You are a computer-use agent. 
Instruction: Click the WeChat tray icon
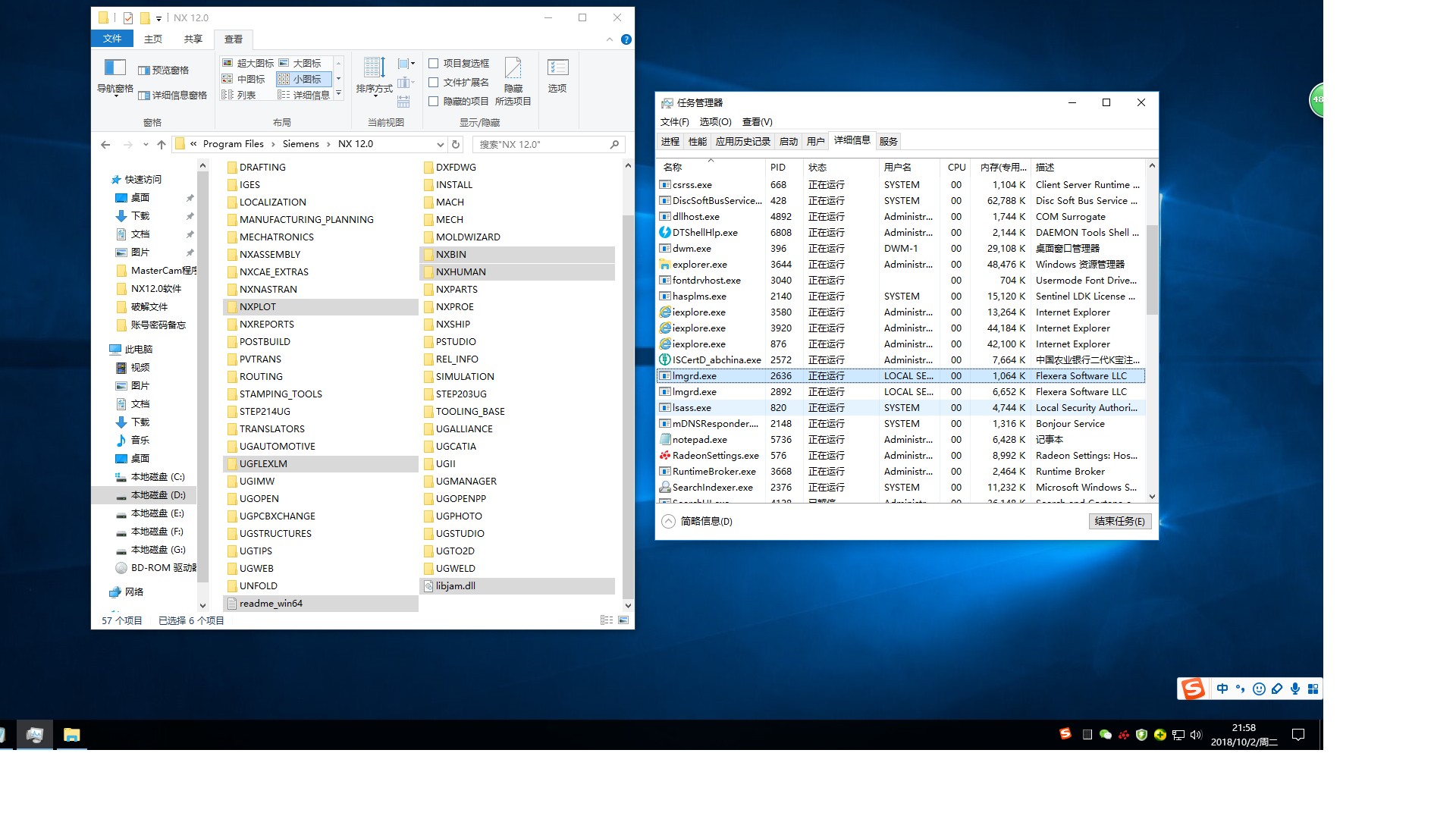[x=1106, y=735]
